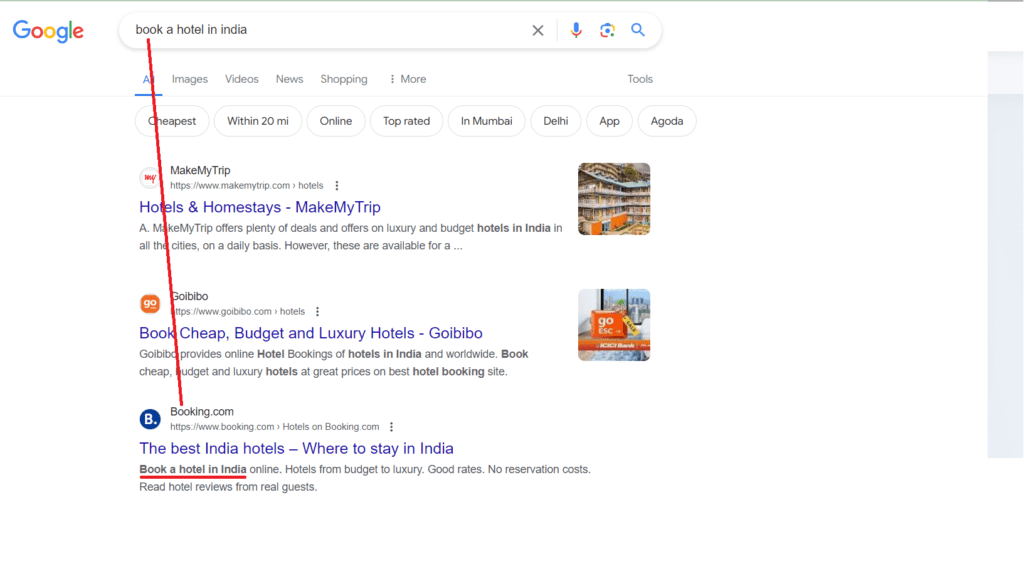The image size is (1024, 574).
Task: Open Booking.com result three-dot options
Action: pos(391,427)
